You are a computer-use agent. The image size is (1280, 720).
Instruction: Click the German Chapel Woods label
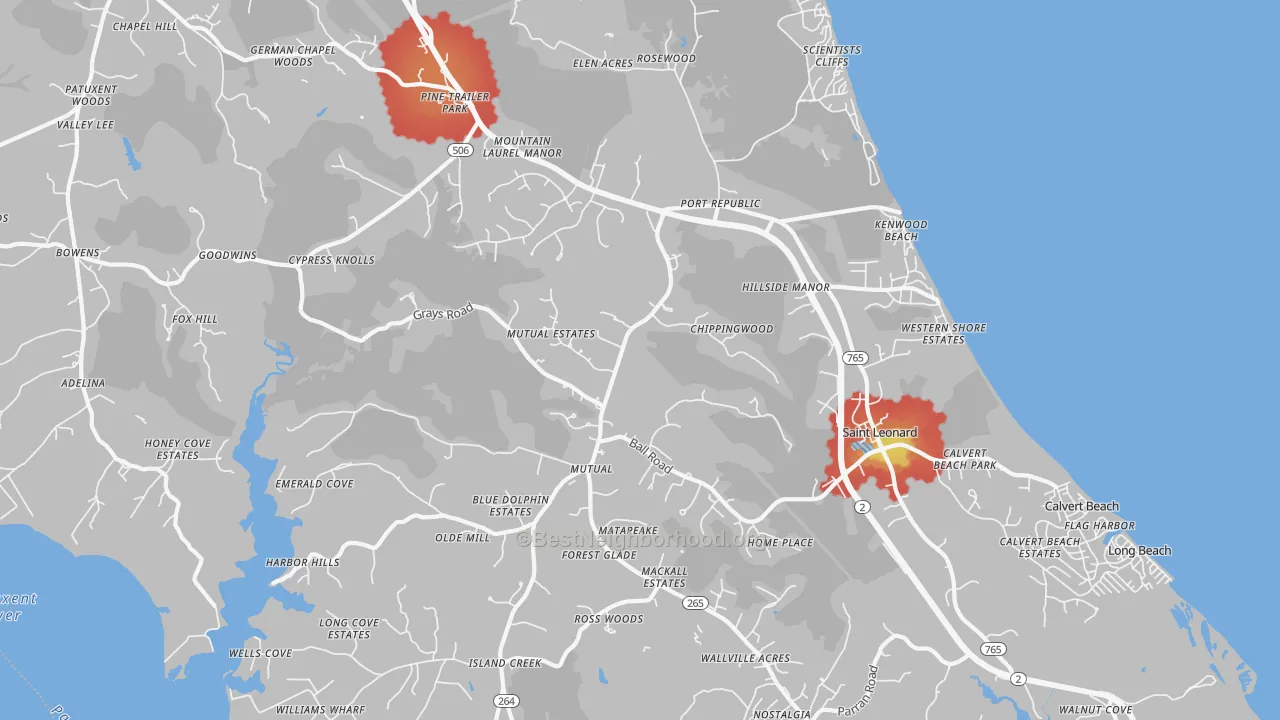coord(293,56)
